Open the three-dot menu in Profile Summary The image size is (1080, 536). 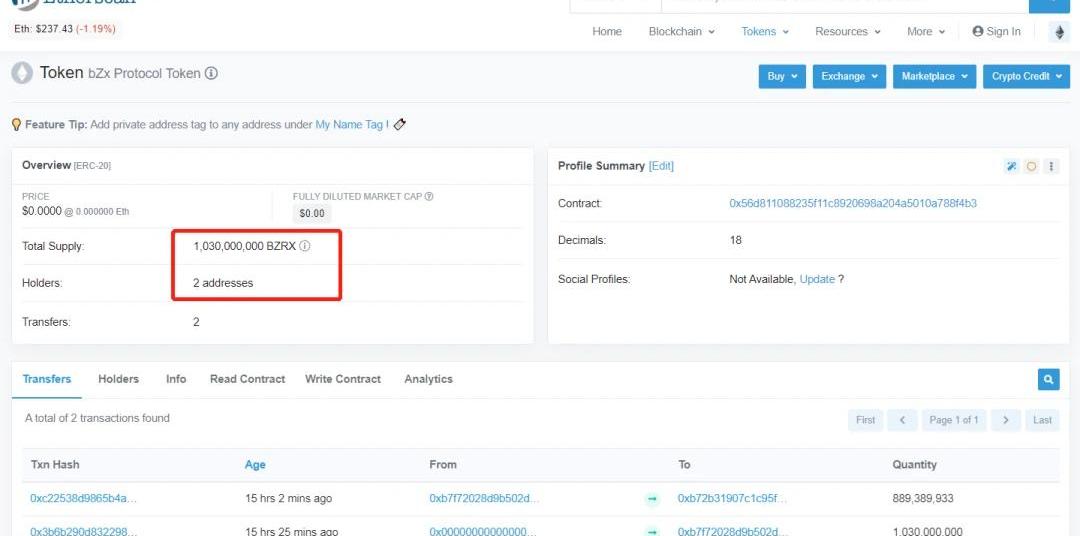[x=1051, y=166]
